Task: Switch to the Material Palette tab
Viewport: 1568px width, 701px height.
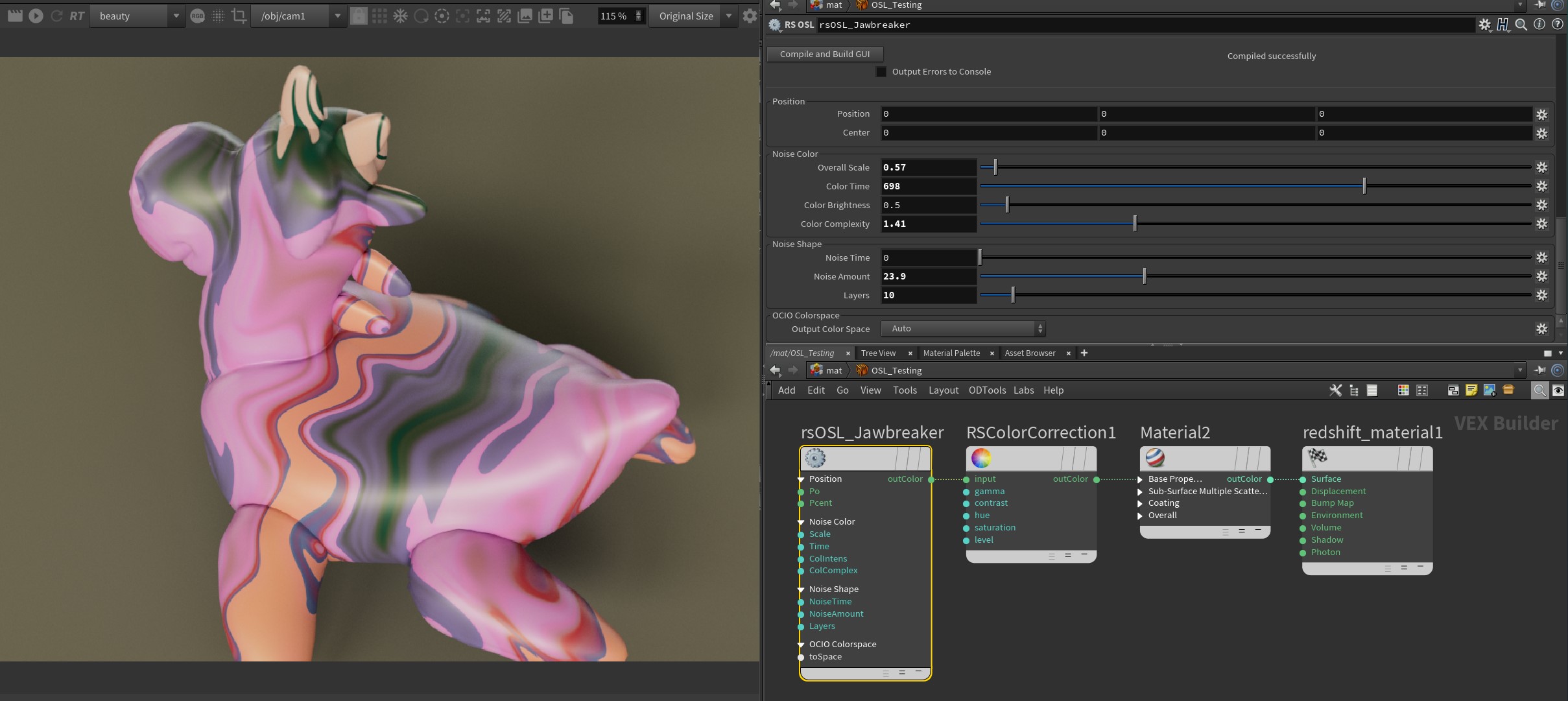Action: 951,353
